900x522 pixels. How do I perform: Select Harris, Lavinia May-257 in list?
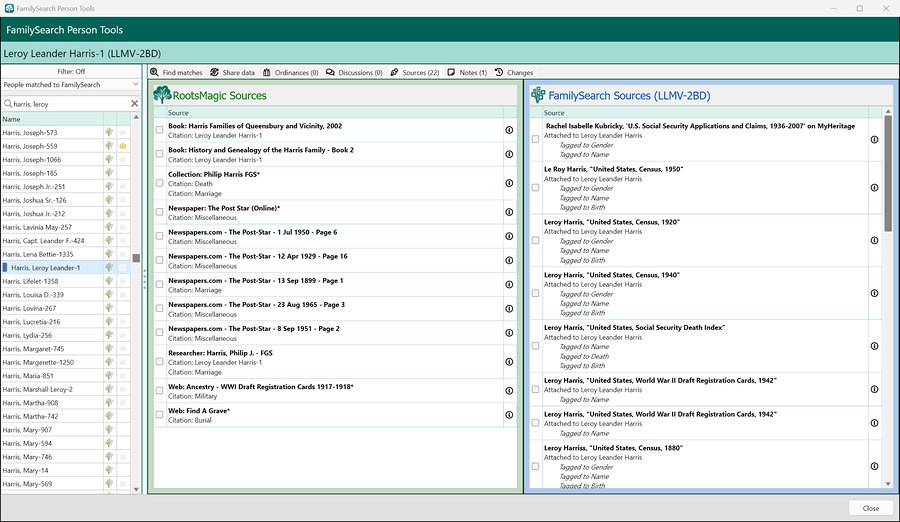tap(52, 227)
